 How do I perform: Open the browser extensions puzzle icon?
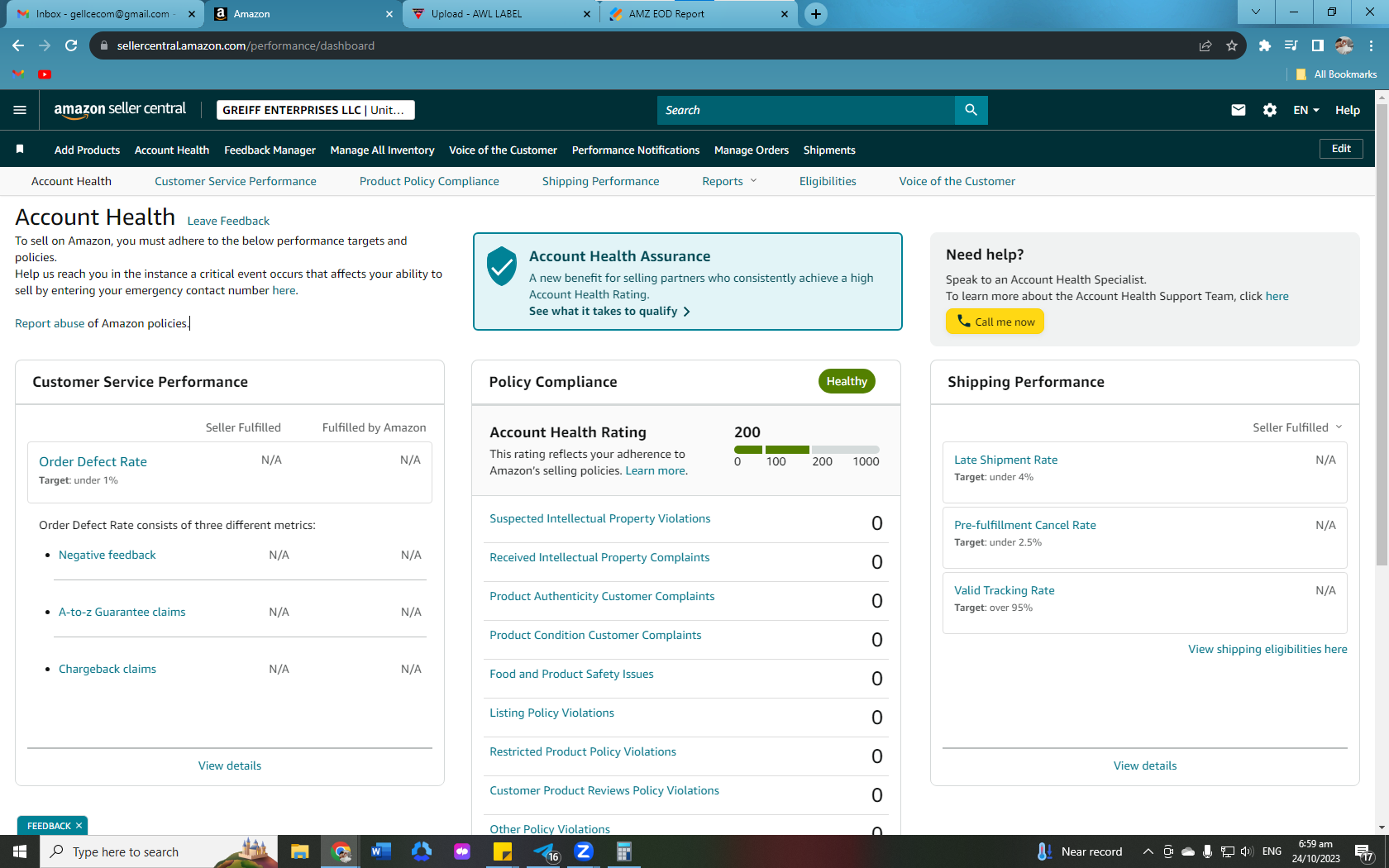(x=1264, y=45)
